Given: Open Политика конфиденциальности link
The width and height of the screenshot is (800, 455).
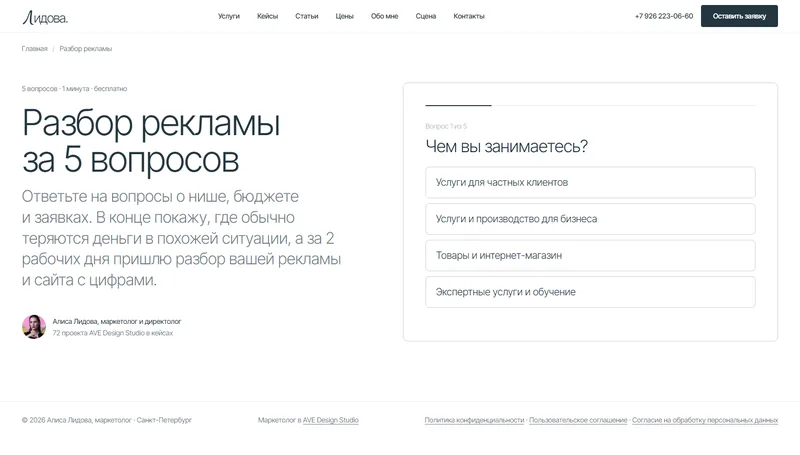Looking at the screenshot, I should click(x=474, y=420).
